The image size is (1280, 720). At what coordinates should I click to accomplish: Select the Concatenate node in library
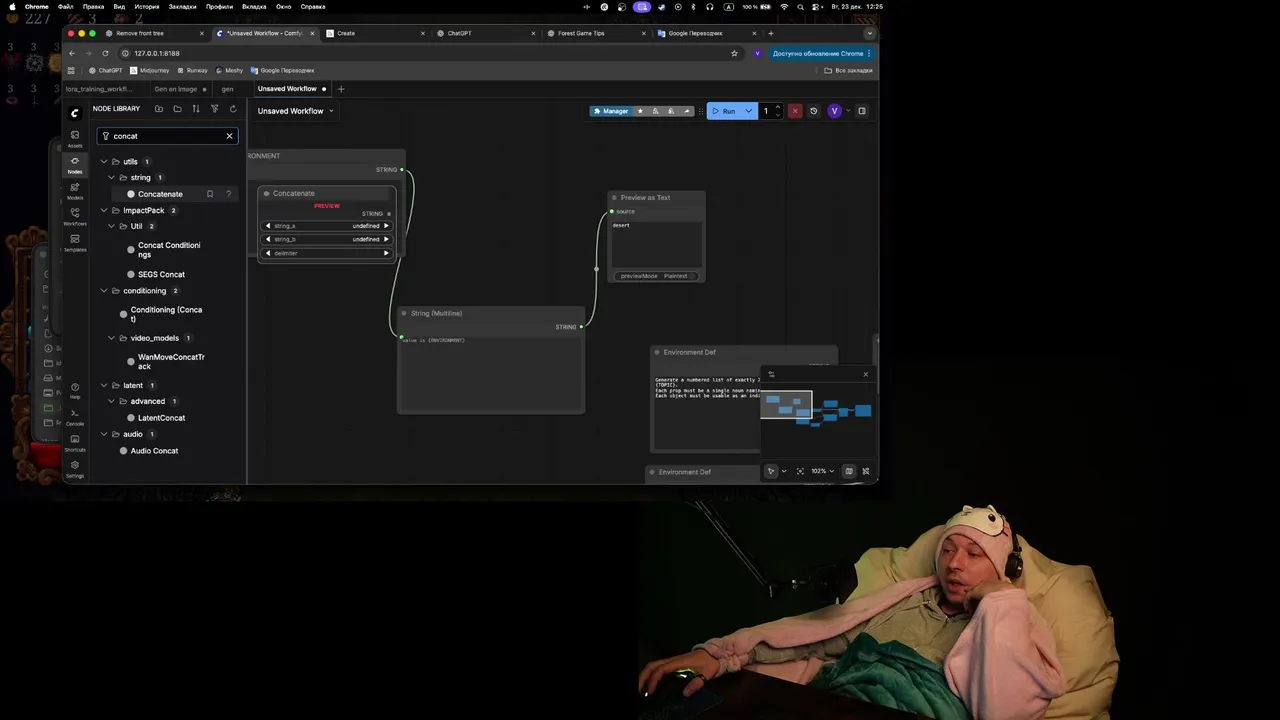(160, 194)
